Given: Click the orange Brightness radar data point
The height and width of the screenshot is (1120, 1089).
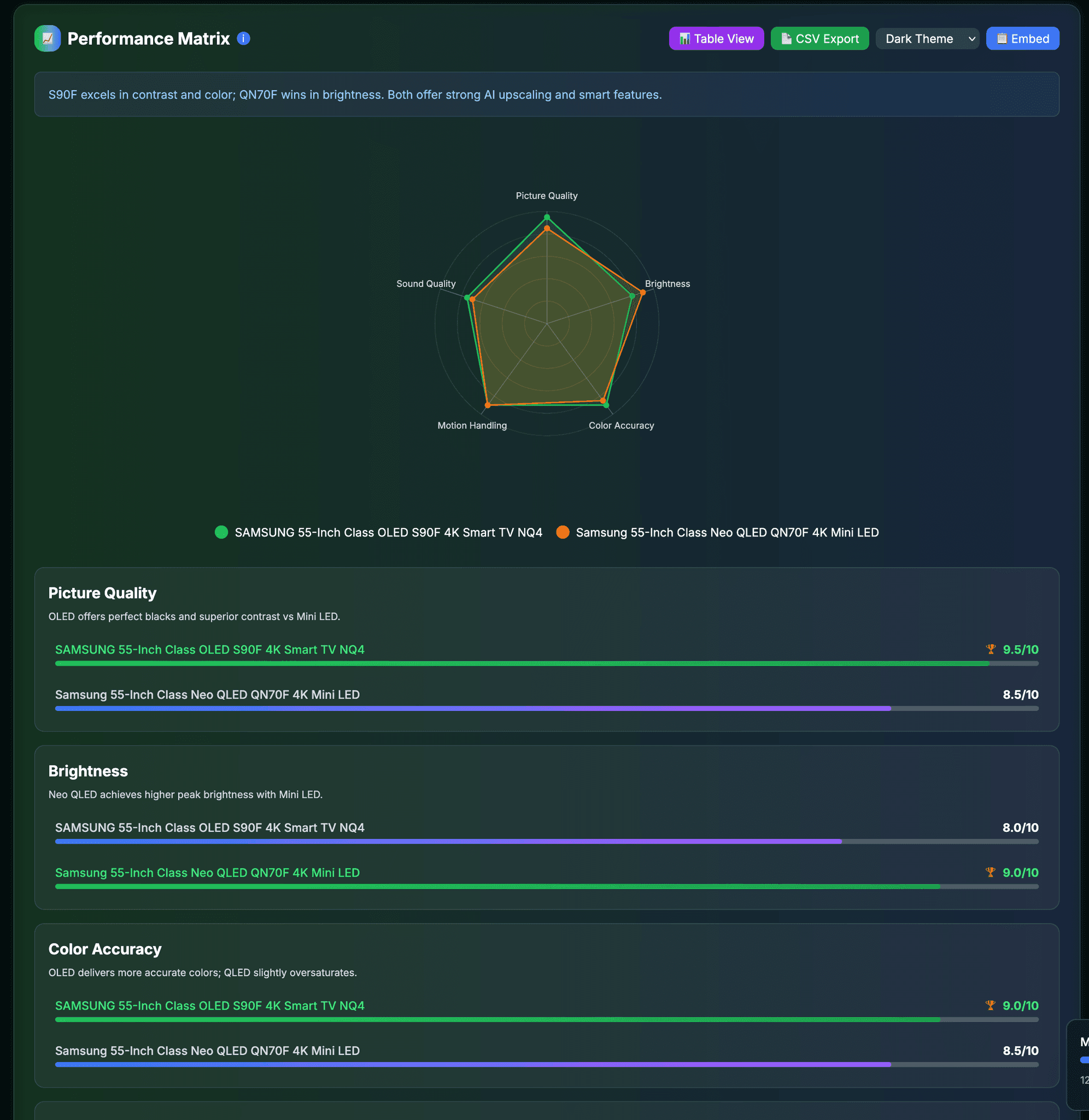Looking at the screenshot, I should pos(642,292).
